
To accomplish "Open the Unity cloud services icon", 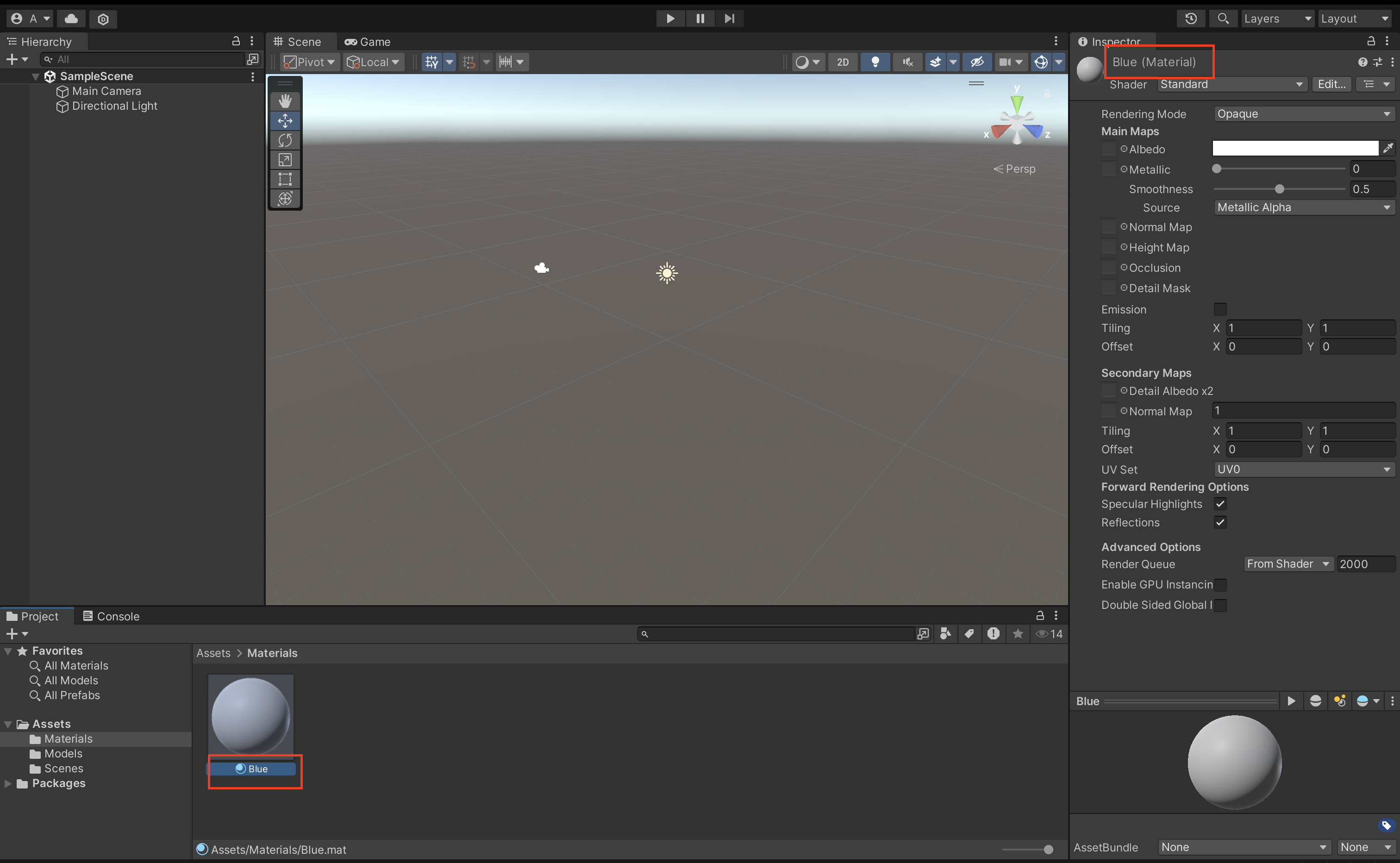I will coord(71,18).
